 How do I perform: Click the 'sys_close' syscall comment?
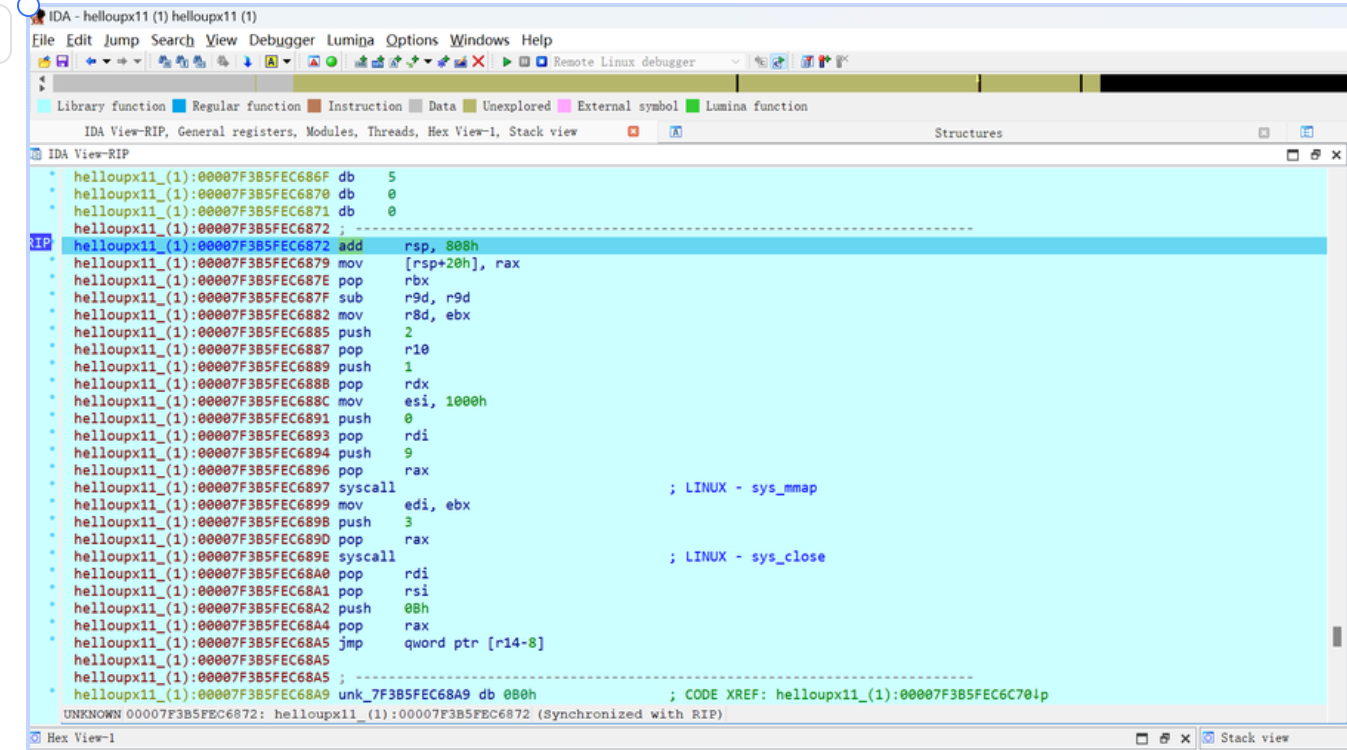coord(747,557)
